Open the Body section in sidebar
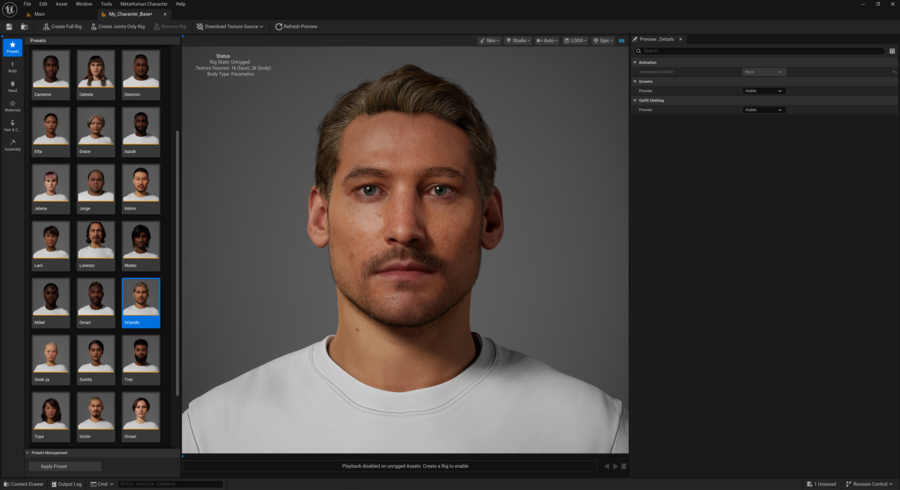 (12, 66)
